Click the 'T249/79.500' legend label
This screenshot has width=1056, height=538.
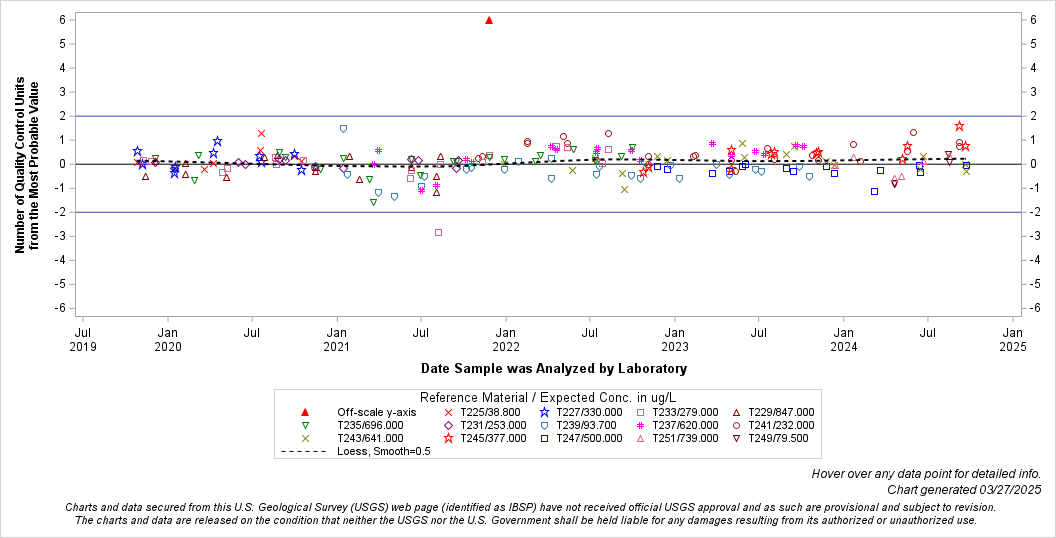click(x=779, y=438)
